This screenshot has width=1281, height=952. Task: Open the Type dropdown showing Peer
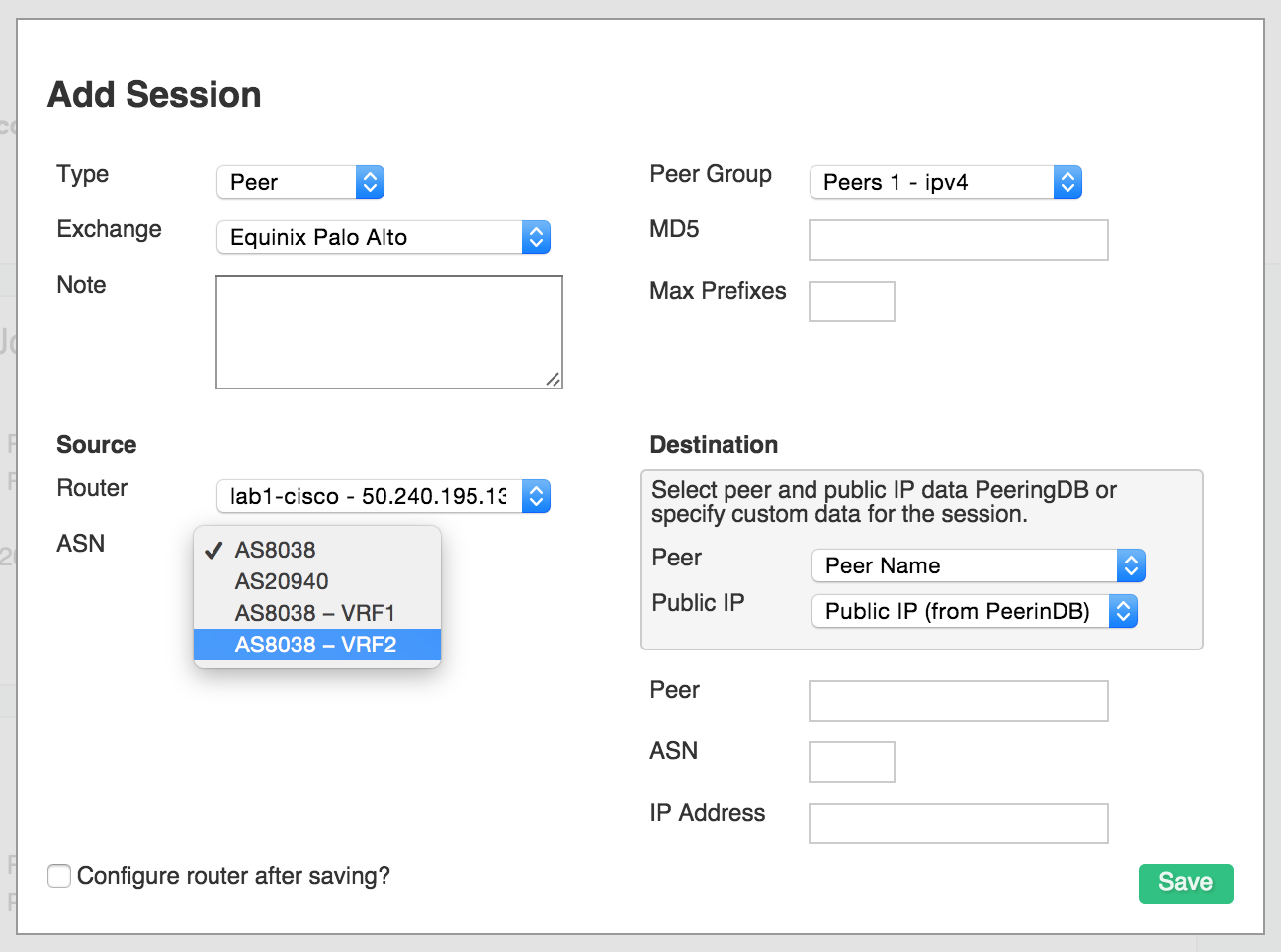[x=299, y=182]
